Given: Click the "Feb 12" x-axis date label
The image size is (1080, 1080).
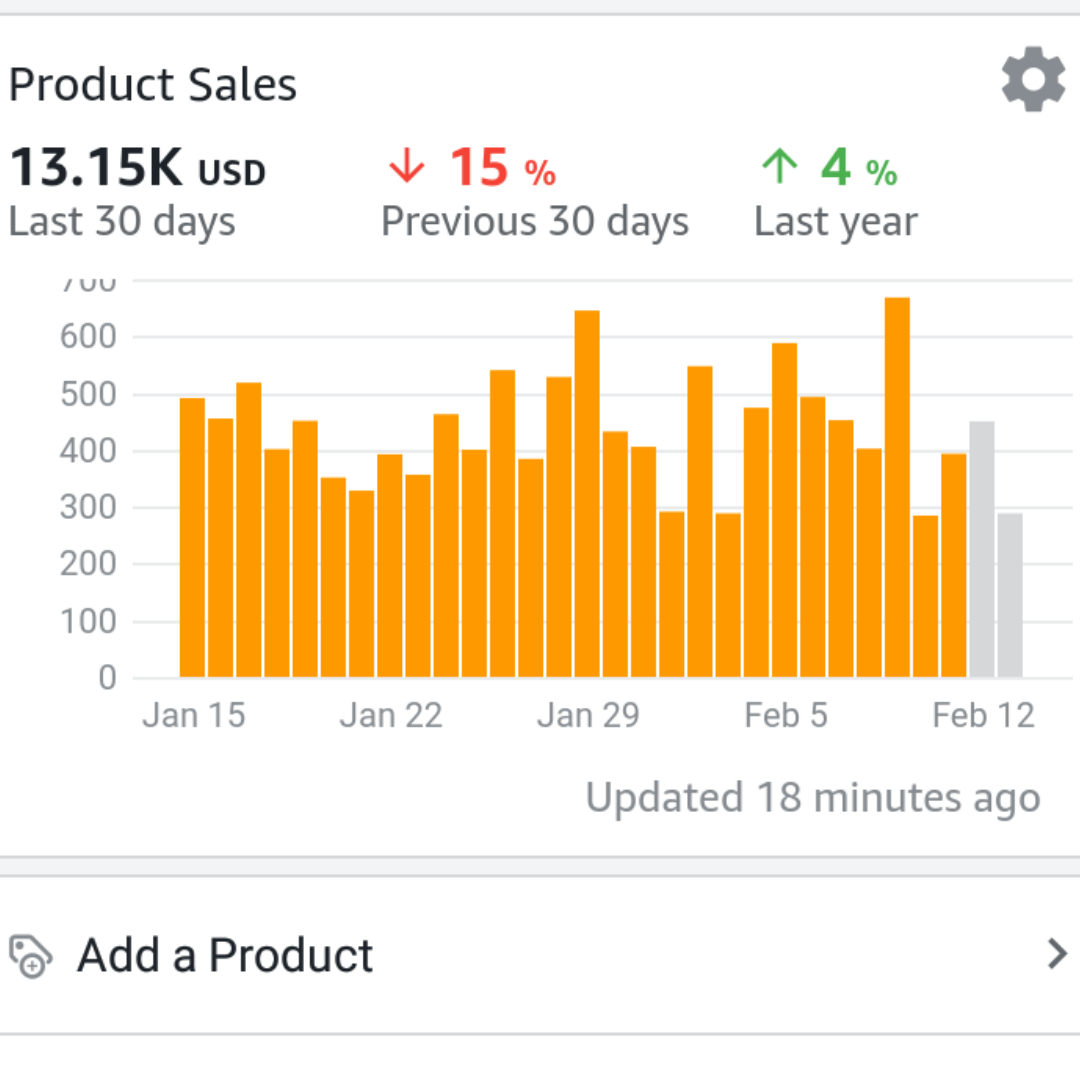Looking at the screenshot, I should point(983,716).
